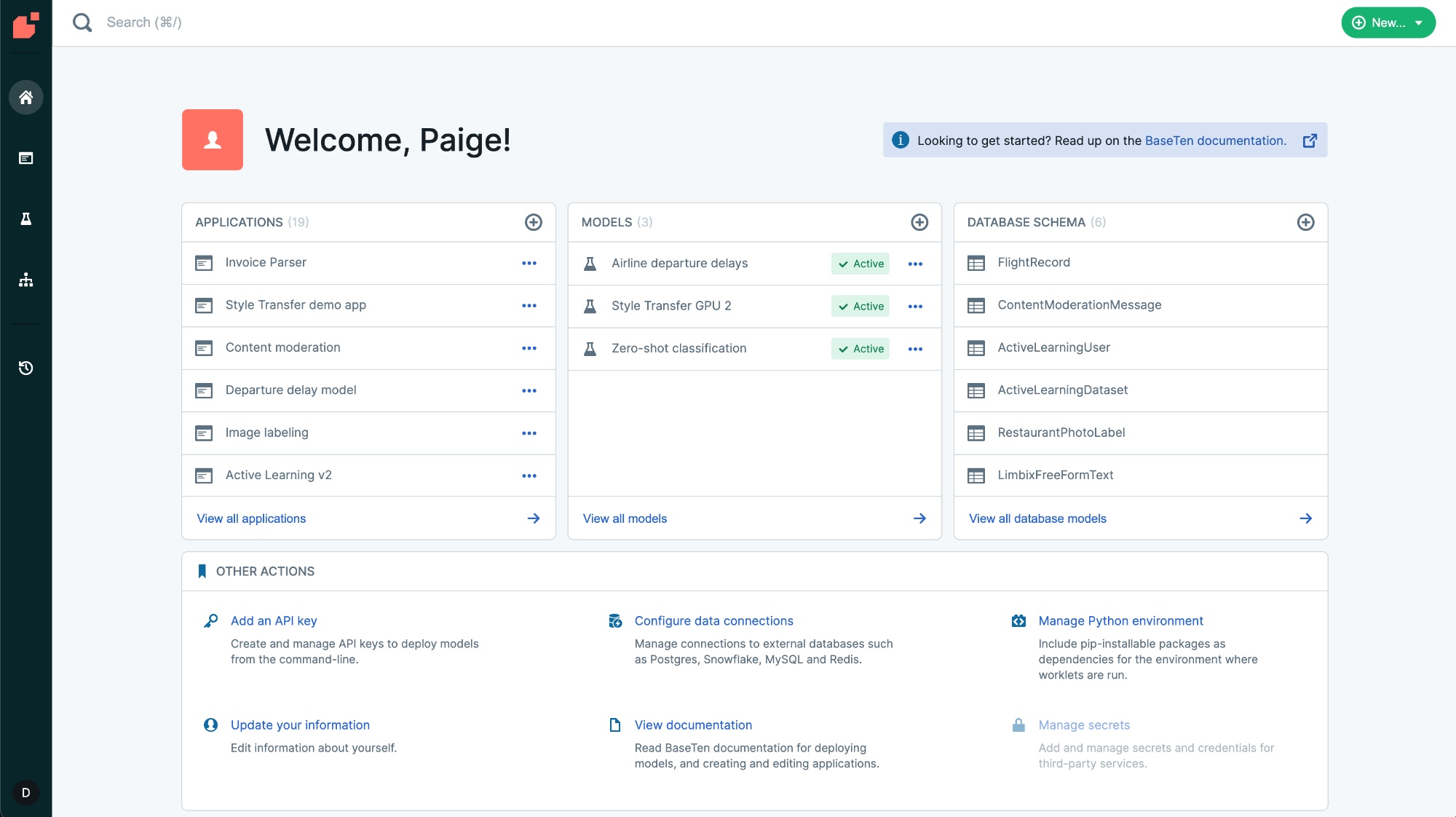Viewport: 1456px width, 817px height.
Task: Open the more options menu for Style Transfer GPU 2
Action: [915, 307]
